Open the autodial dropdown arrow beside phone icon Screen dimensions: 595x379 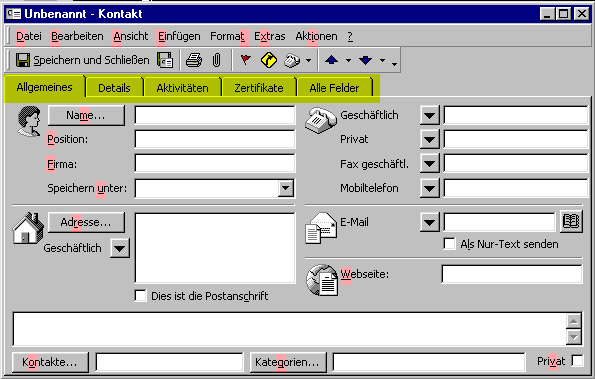pyautogui.click(x=309, y=60)
